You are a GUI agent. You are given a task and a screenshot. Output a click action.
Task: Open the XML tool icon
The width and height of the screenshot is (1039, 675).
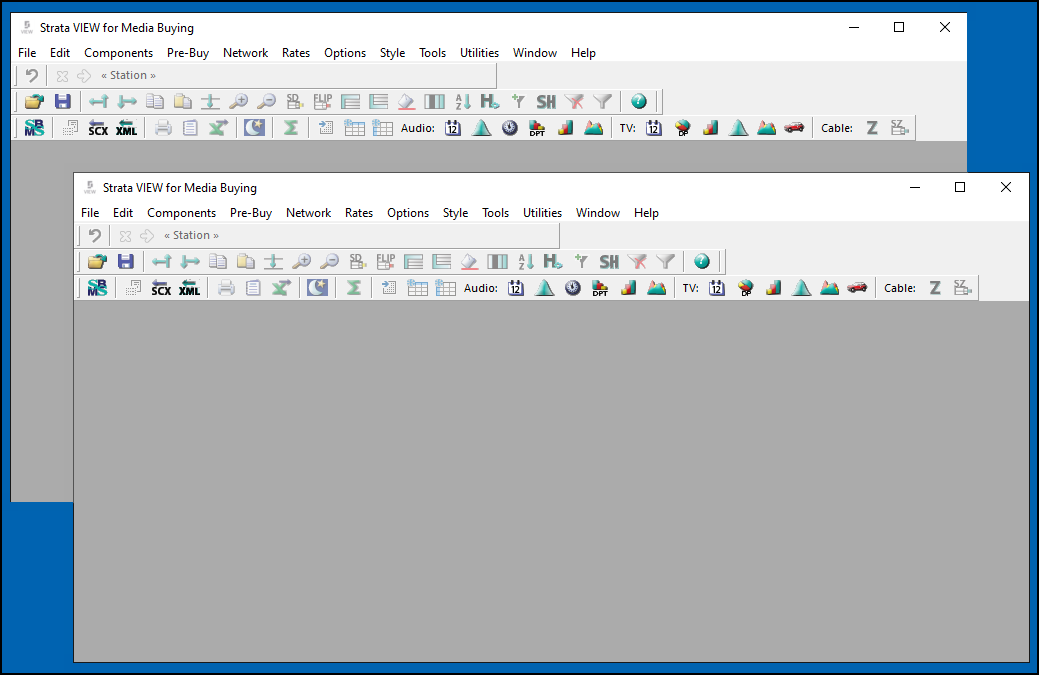click(x=190, y=288)
